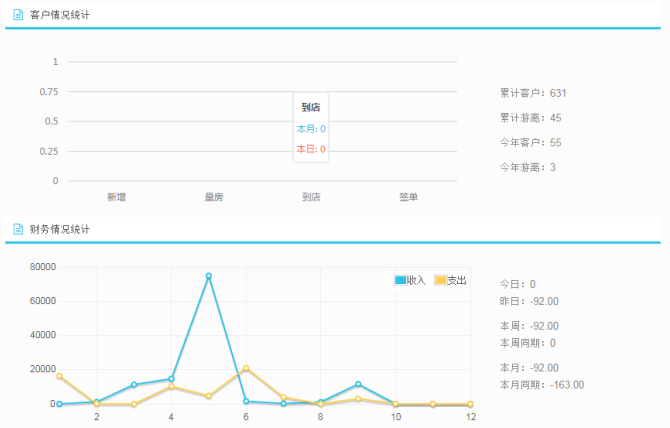670x428 pixels.
Task: Click the 支出 data point at month 6
Action: tap(246, 368)
